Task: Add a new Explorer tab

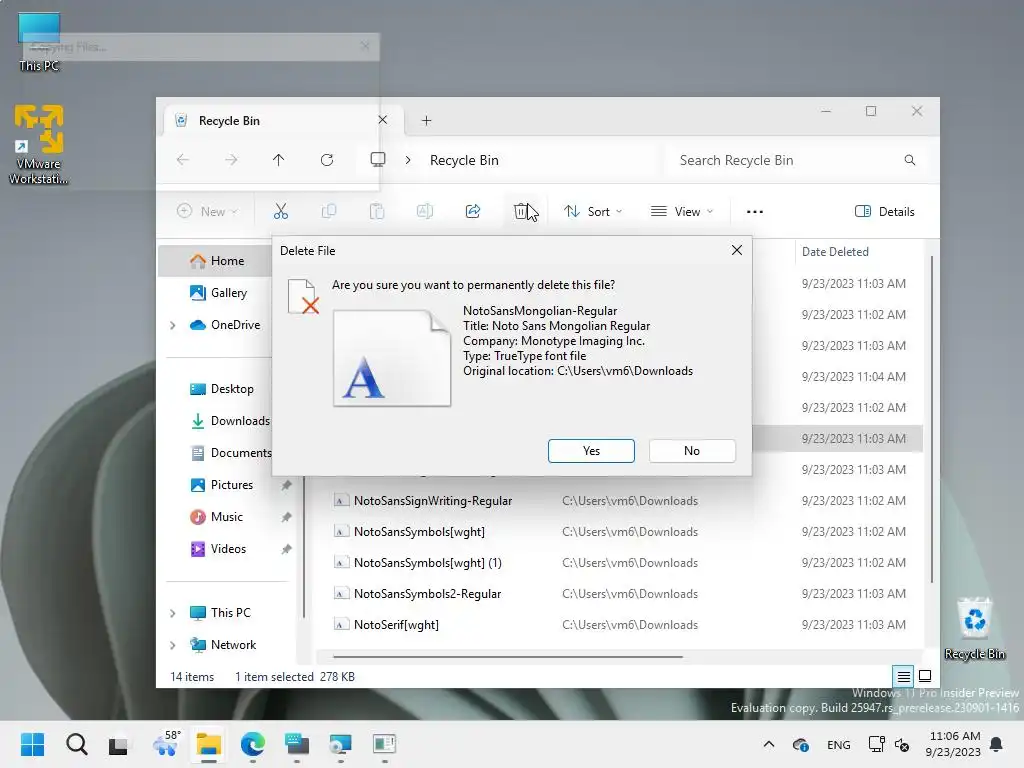Action: tap(426, 120)
